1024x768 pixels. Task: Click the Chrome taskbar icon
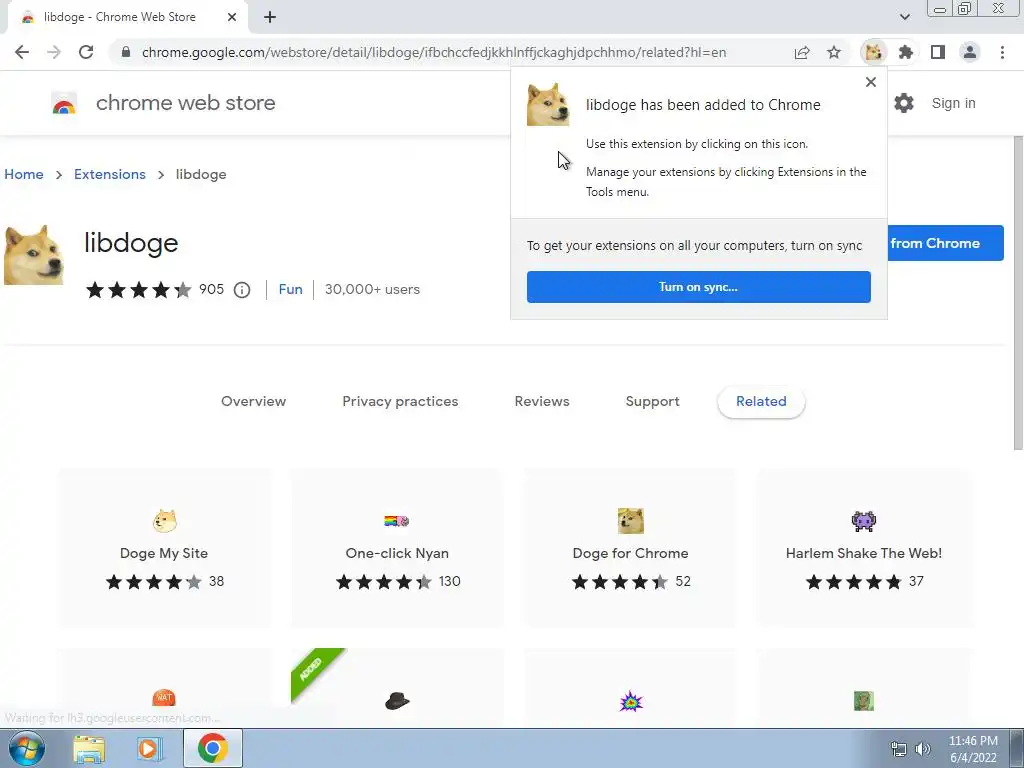point(212,748)
